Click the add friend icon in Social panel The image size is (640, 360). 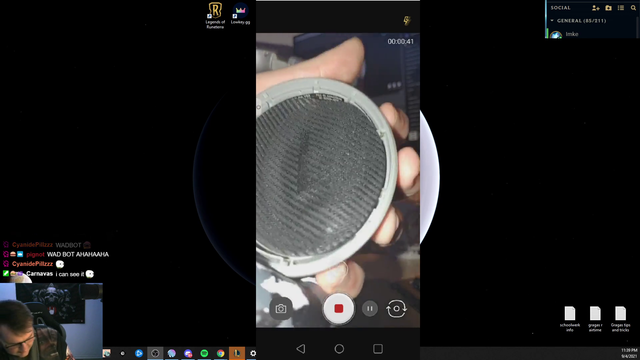[596, 8]
